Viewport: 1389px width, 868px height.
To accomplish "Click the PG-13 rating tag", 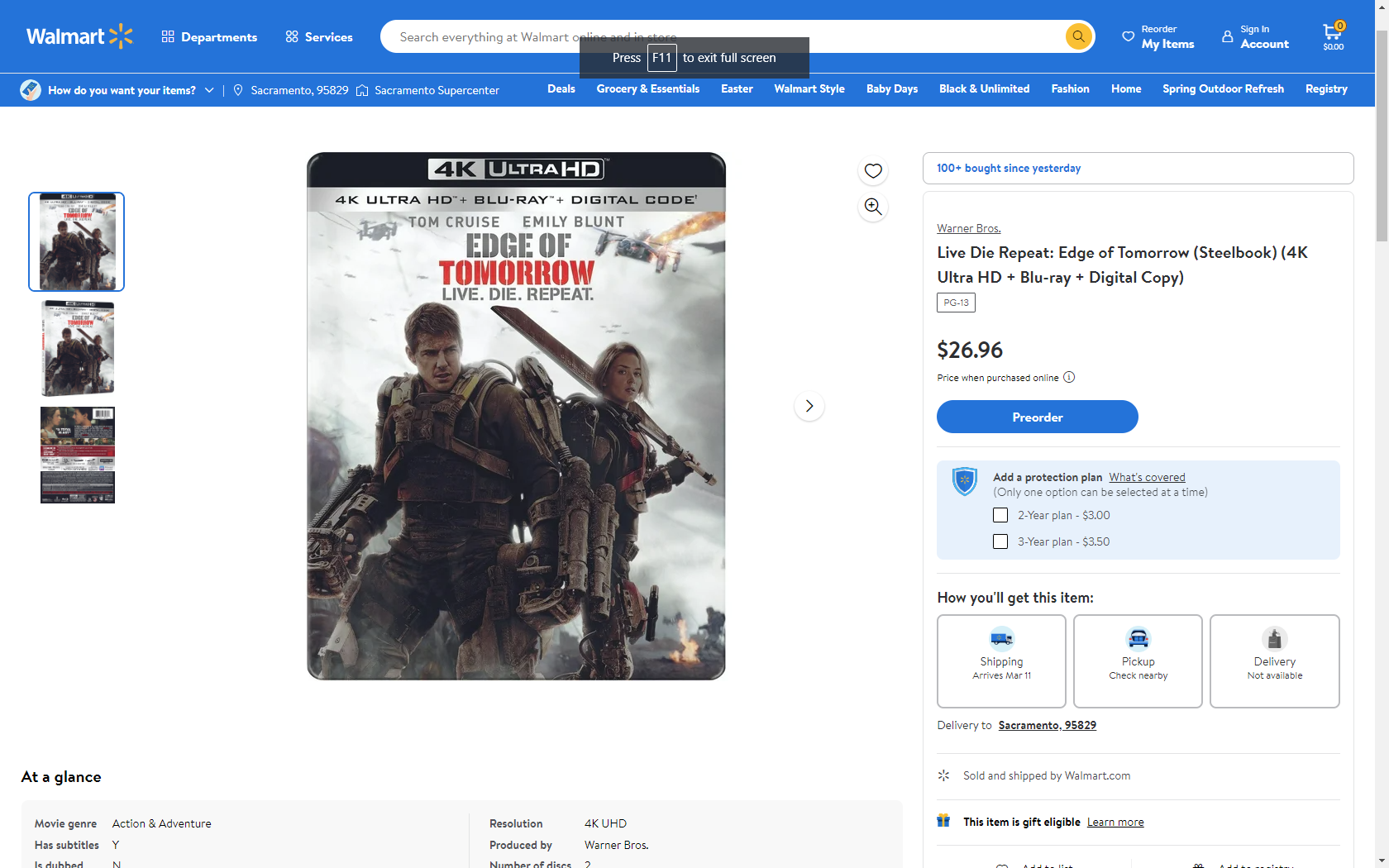I will (x=956, y=303).
